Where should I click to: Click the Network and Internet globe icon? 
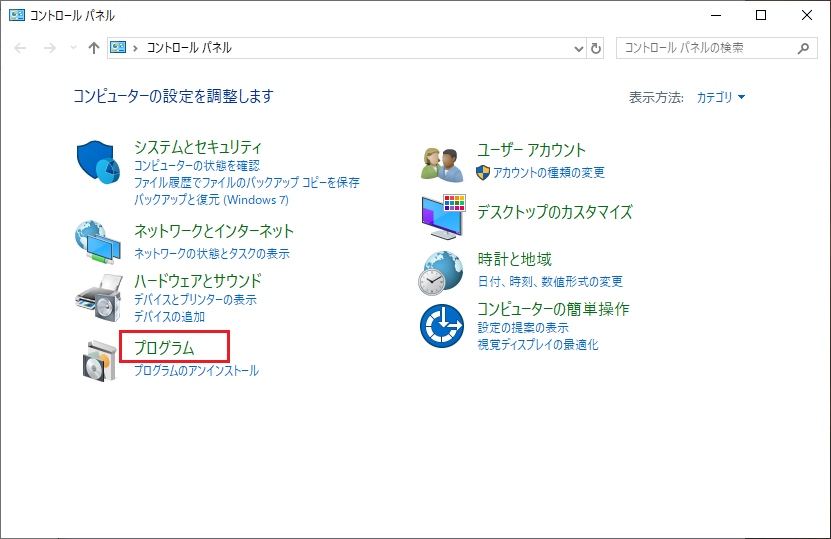98,242
